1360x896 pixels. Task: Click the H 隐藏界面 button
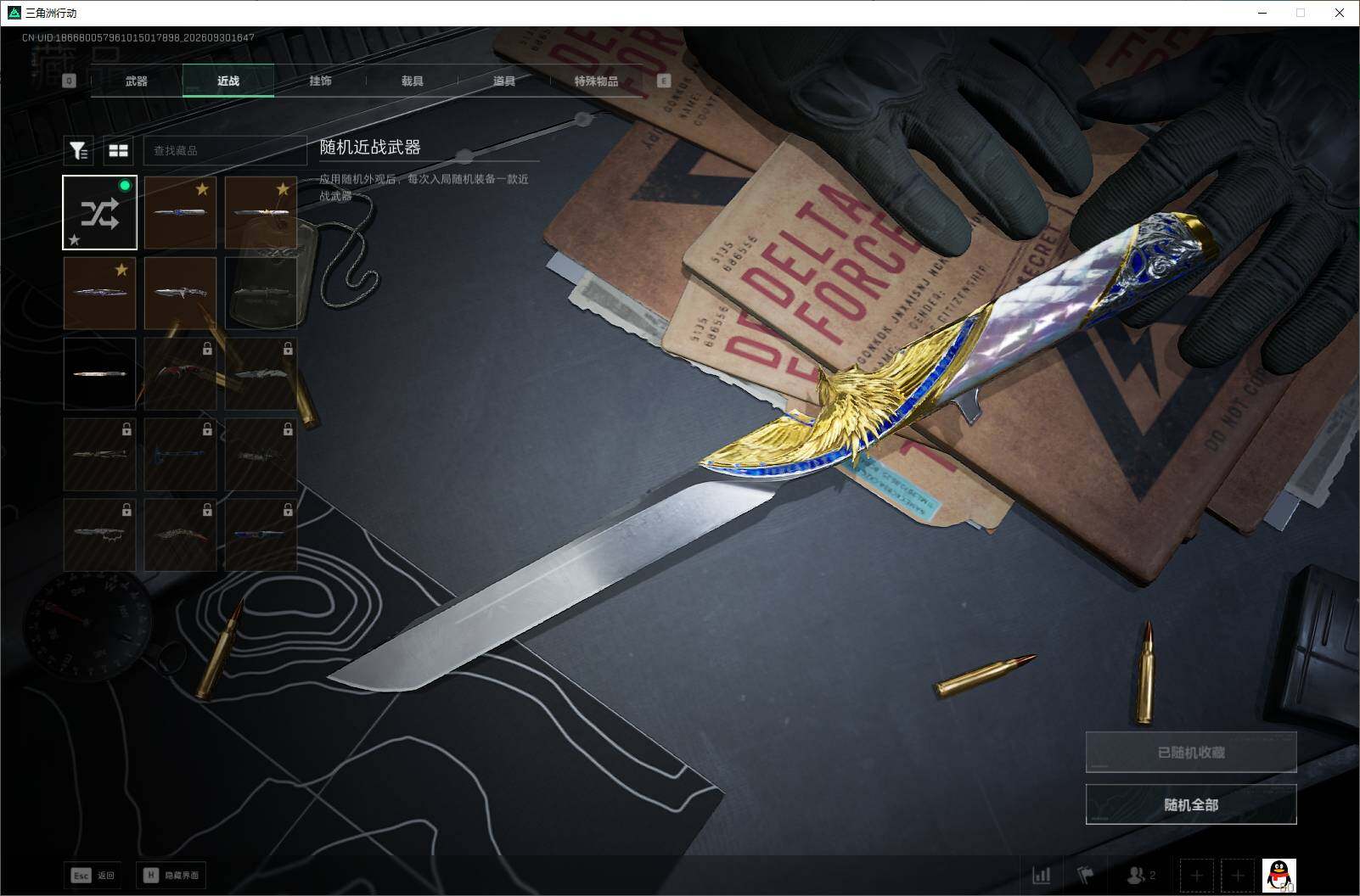(x=171, y=875)
